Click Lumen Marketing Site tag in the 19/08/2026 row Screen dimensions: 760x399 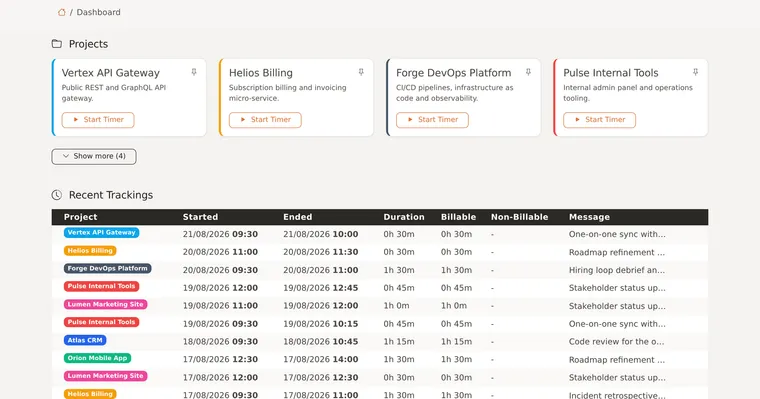click(106, 304)
